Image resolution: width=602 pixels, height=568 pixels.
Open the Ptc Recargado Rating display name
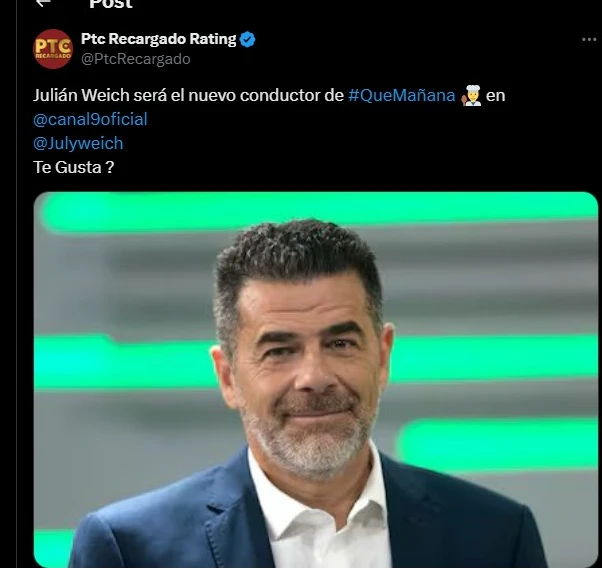click(x=159, y=40)
